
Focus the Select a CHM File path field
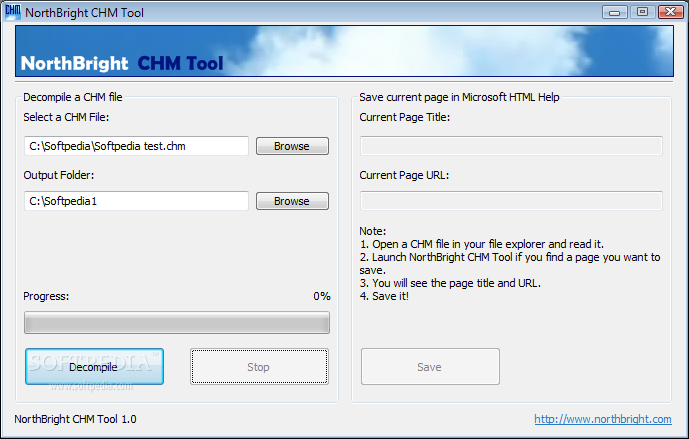[136, 146]
